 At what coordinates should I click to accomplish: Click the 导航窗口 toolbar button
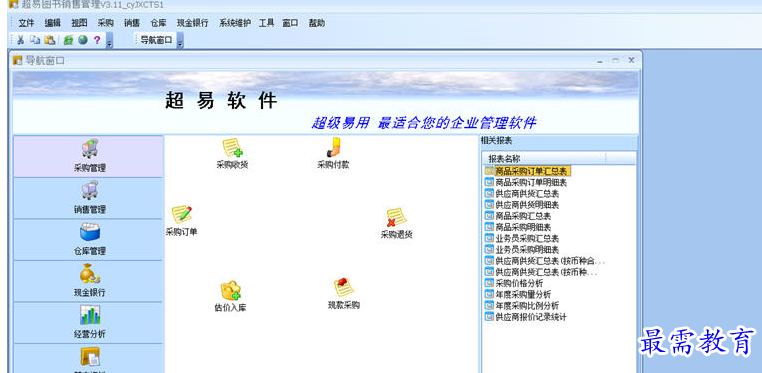click(x=156, y=40)
